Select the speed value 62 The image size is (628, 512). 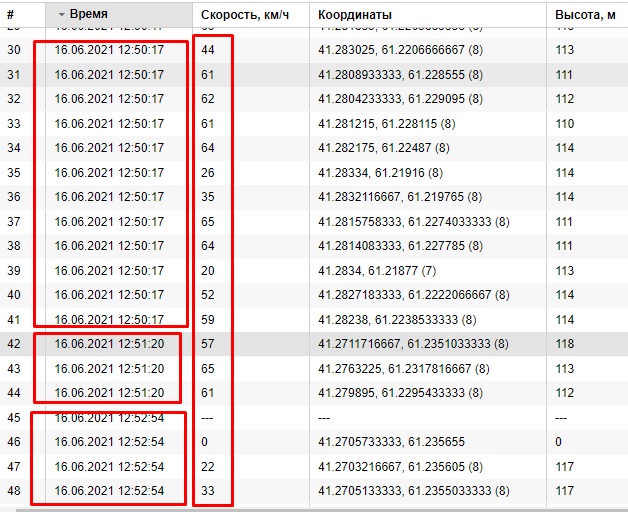coord(208,99)
